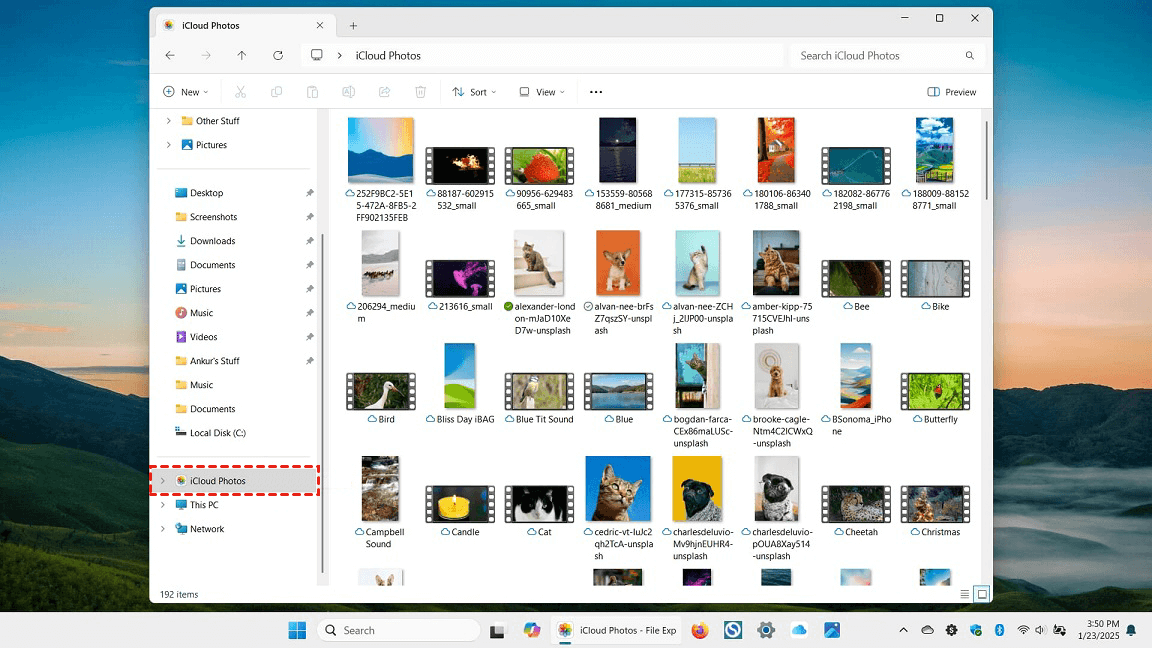Screen dimensions: 1152x648
Task: Click the Refresh icon in navigation bar
Action: pos(278,56)
